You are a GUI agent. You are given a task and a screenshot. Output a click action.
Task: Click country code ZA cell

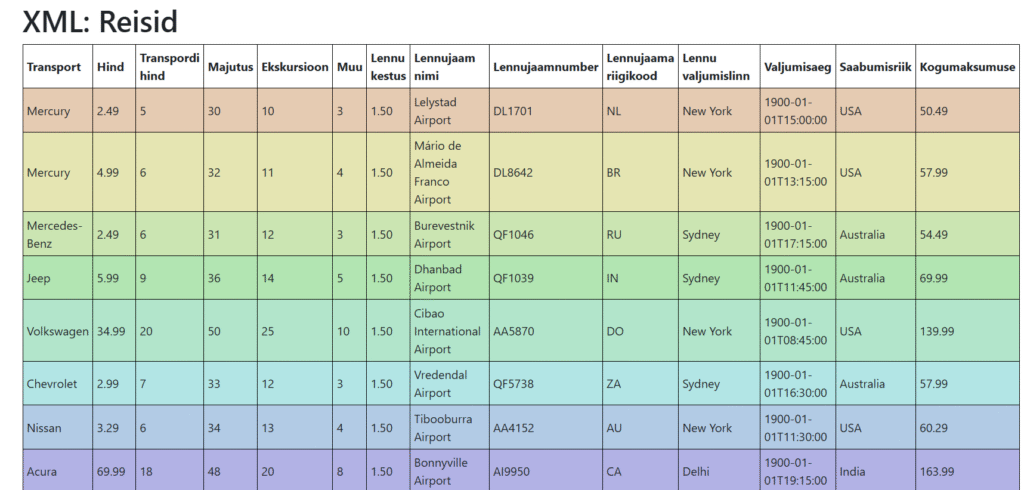pos(614,384)
